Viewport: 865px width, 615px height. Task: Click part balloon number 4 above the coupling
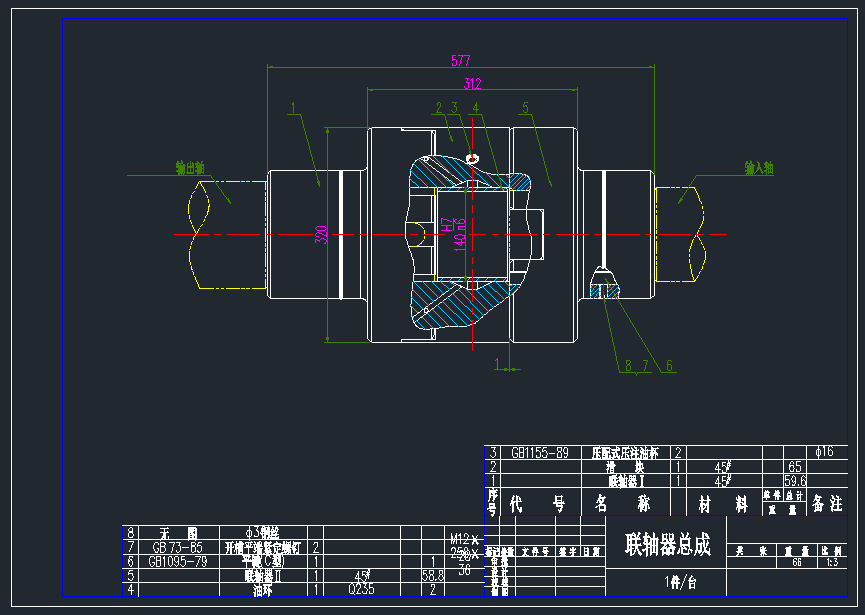tap(476, 108)
